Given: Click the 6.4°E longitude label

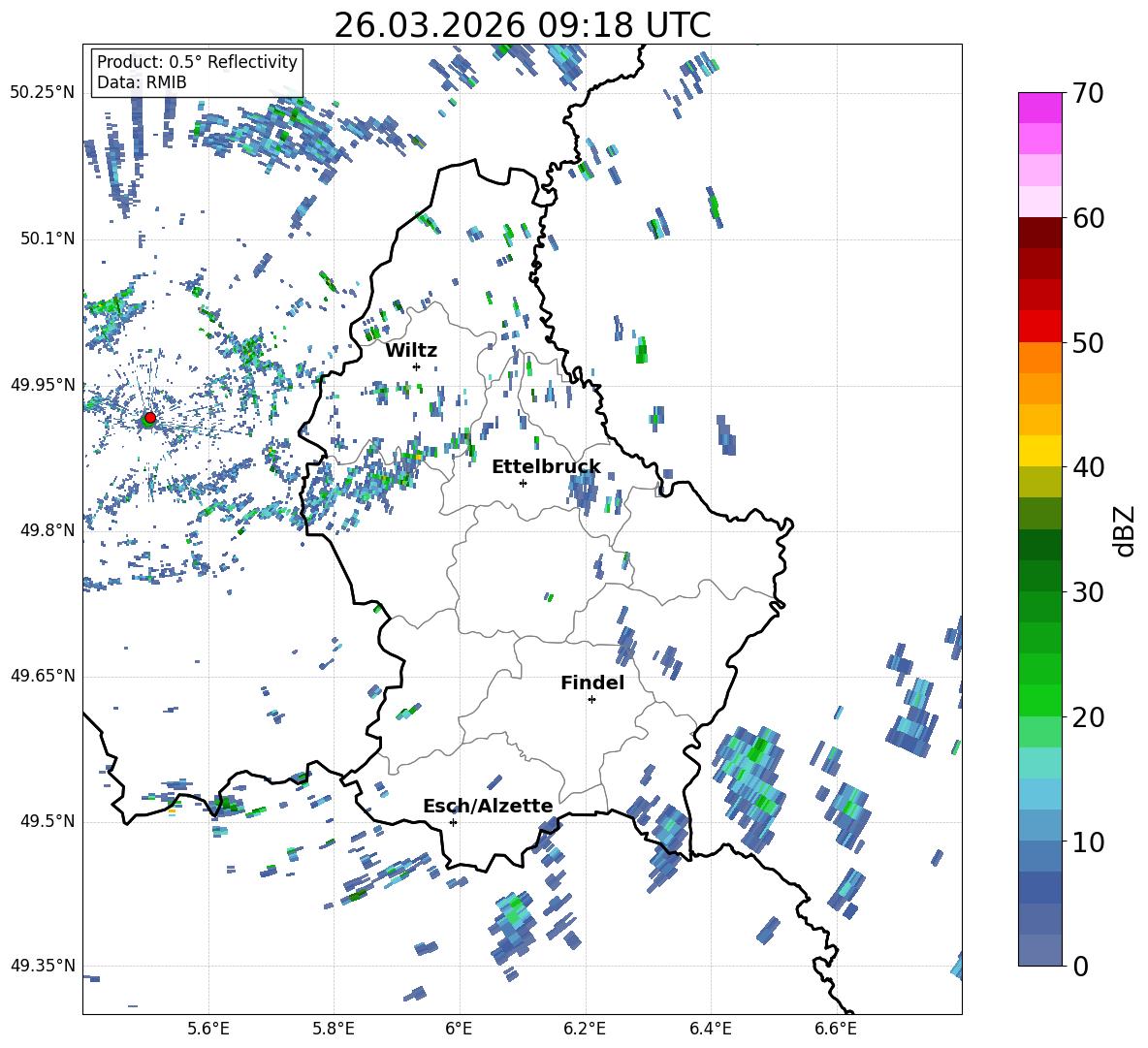Looking at the screenshot, I should coord(710,1030).
